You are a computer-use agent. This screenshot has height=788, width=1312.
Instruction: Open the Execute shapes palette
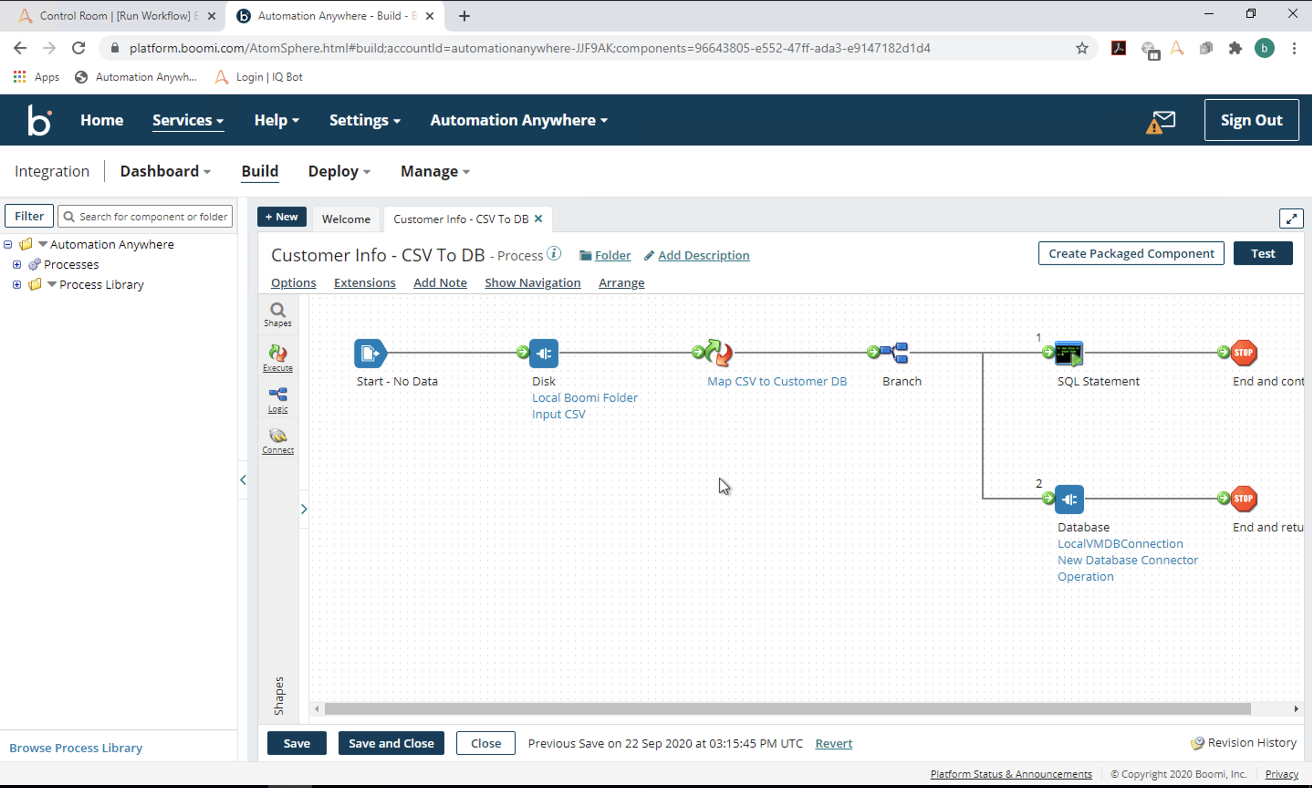[278, 357]
